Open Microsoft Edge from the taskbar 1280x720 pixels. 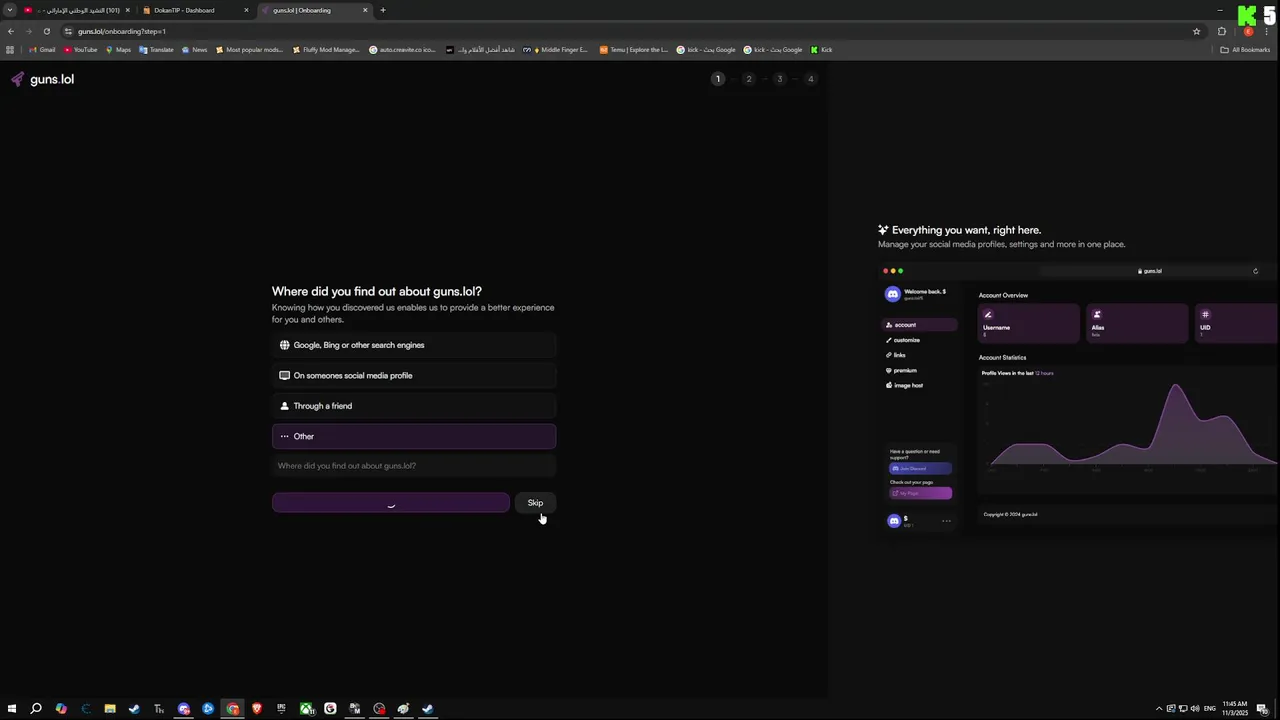click(x=85, y=709)
